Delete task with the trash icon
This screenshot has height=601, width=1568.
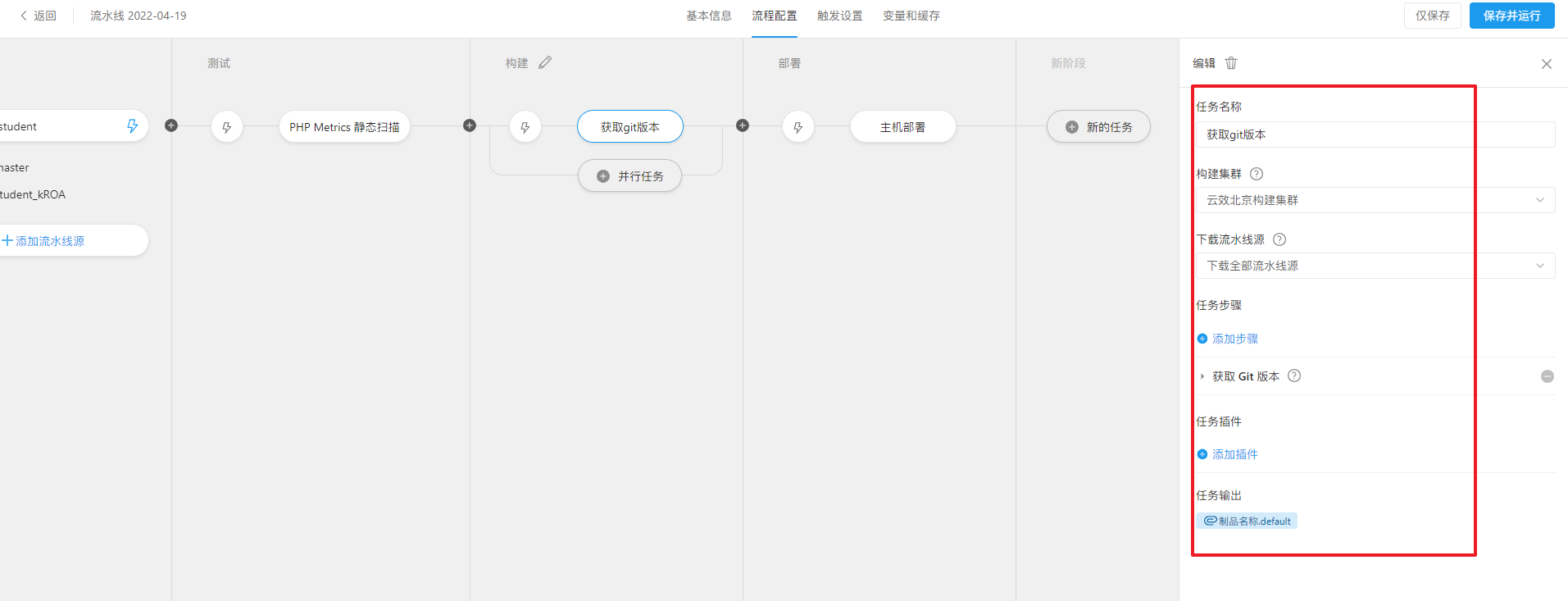1231,63
